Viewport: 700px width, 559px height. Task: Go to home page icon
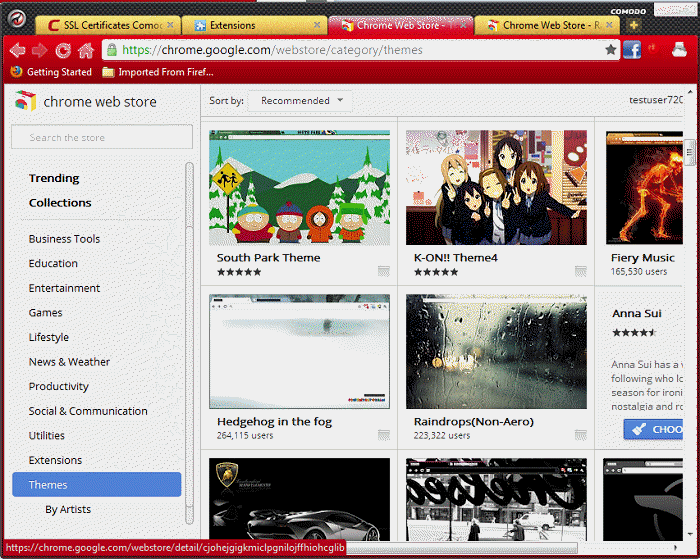click(86, 50)
